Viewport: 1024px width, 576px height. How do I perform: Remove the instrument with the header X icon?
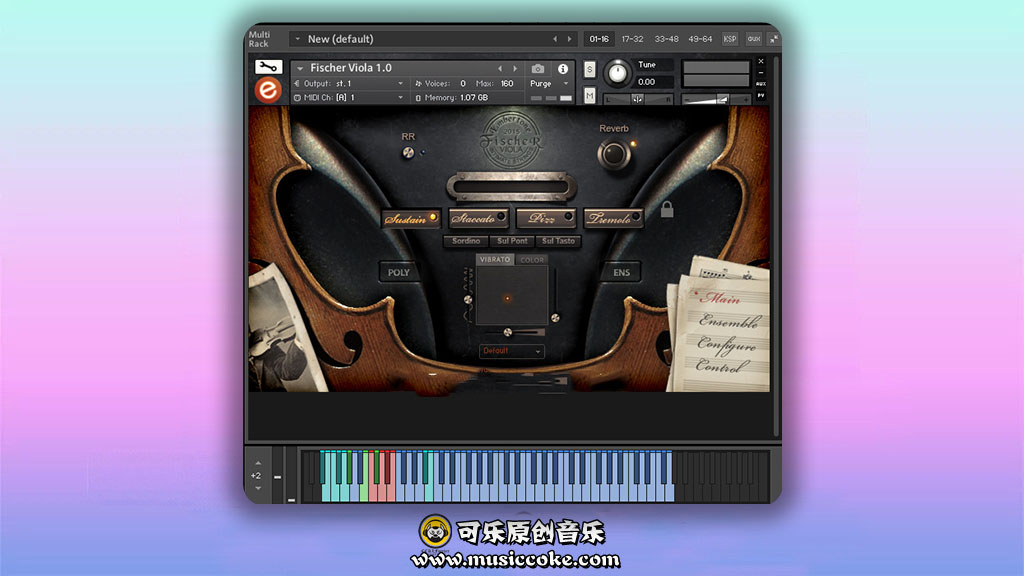(x=761, y=61)
